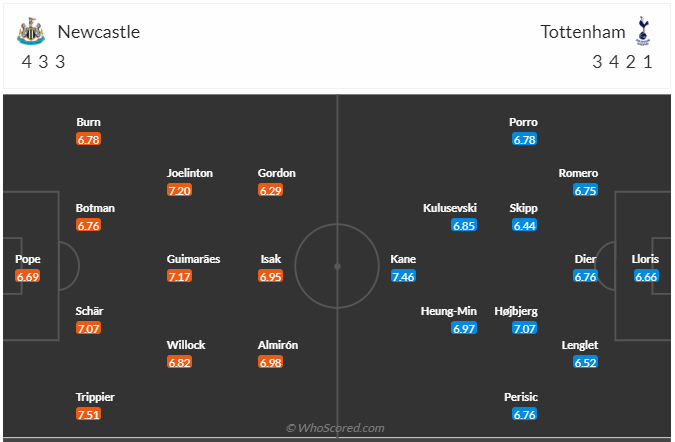Select Skipp's 6.44 rating badge

tap(524, 225)
